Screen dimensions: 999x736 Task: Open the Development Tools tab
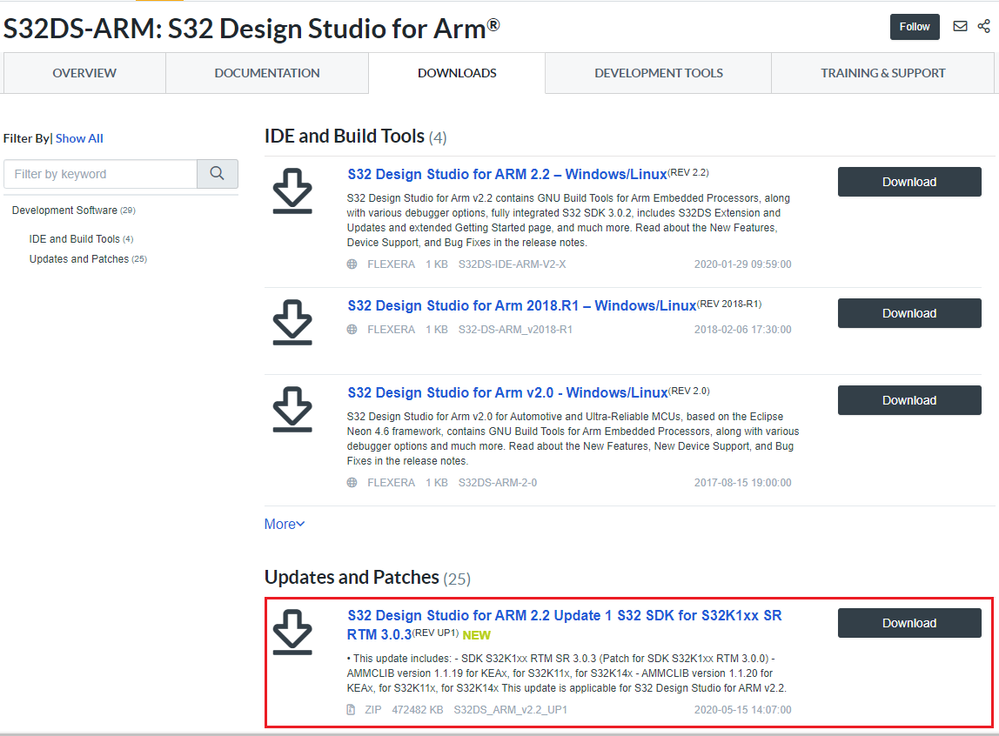point(658,73)
